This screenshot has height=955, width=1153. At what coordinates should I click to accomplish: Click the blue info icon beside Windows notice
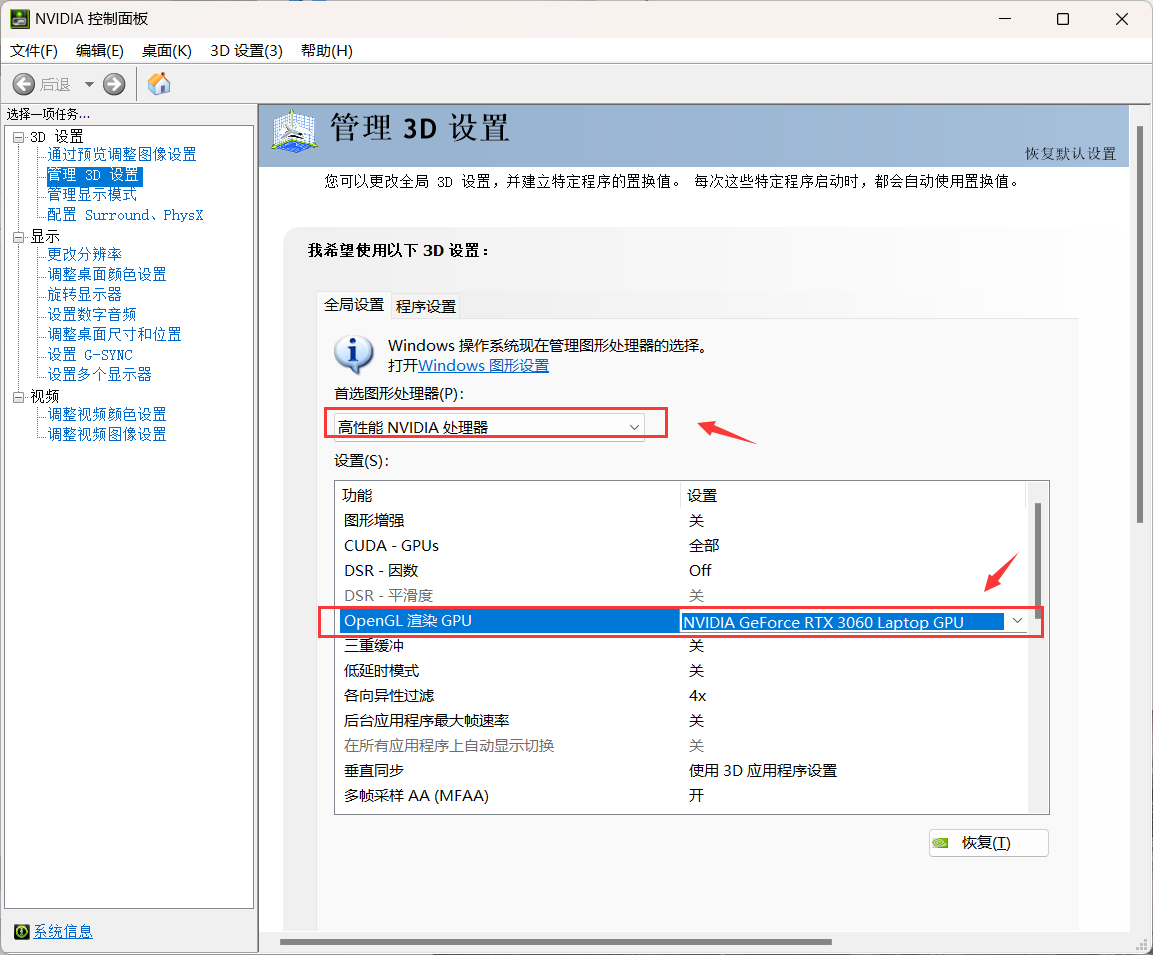pyautogui.click(x=354, y=354)
